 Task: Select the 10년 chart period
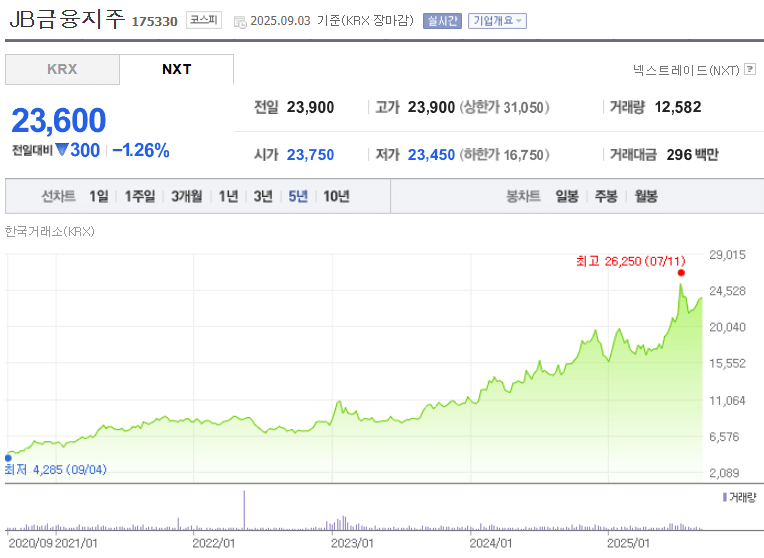(336, 196)
